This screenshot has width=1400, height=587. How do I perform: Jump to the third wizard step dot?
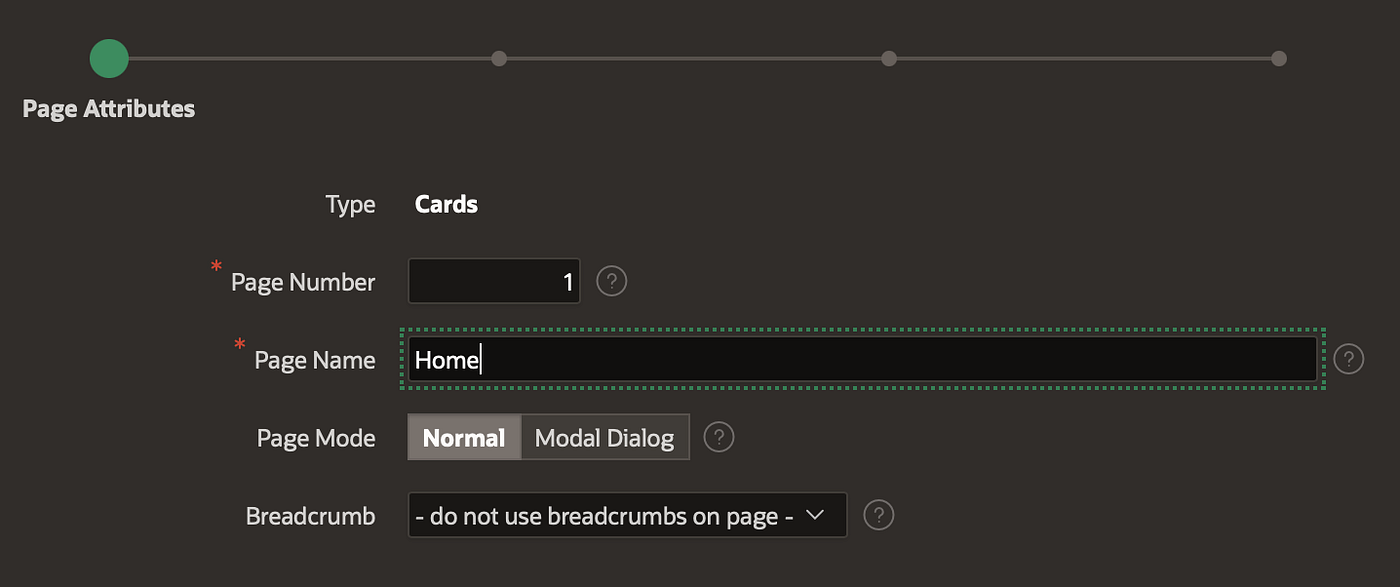(x=889, y=58)
